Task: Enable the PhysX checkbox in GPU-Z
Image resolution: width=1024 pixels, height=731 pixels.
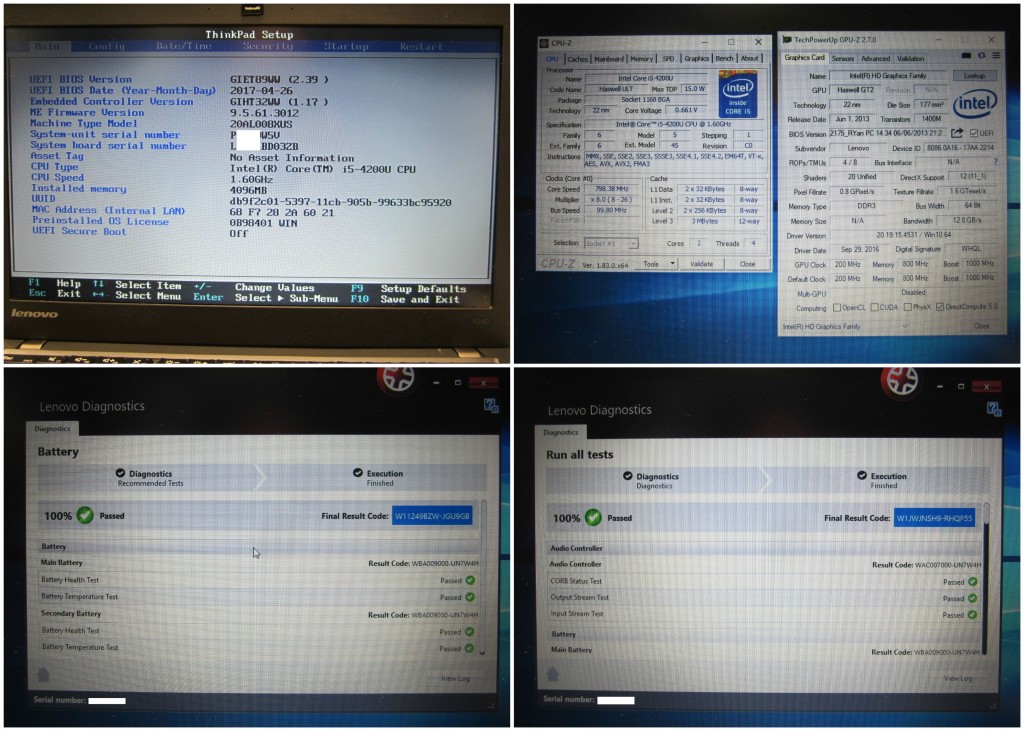Action: [x=907, y=307]
